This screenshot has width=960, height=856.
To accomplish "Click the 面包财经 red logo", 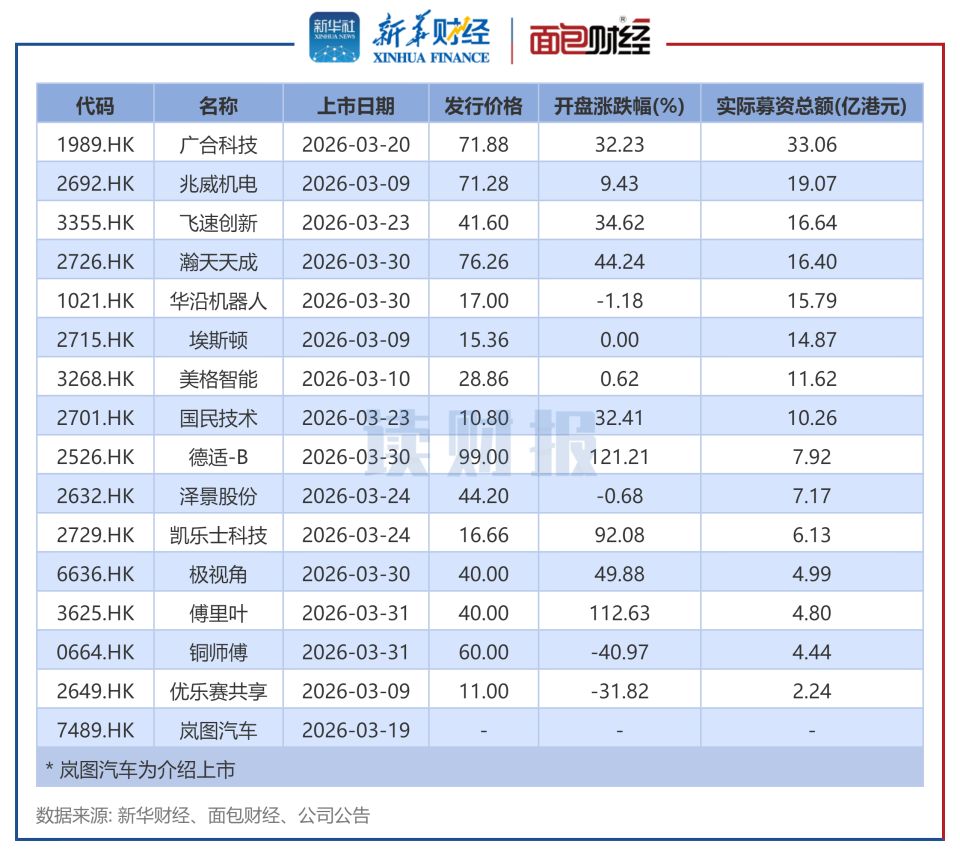I will point(590,37).
